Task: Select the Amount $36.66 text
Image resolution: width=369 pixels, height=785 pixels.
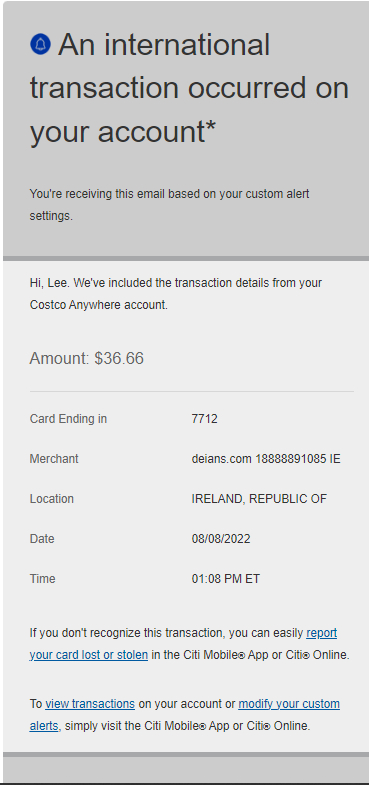Action: (87, 358)
